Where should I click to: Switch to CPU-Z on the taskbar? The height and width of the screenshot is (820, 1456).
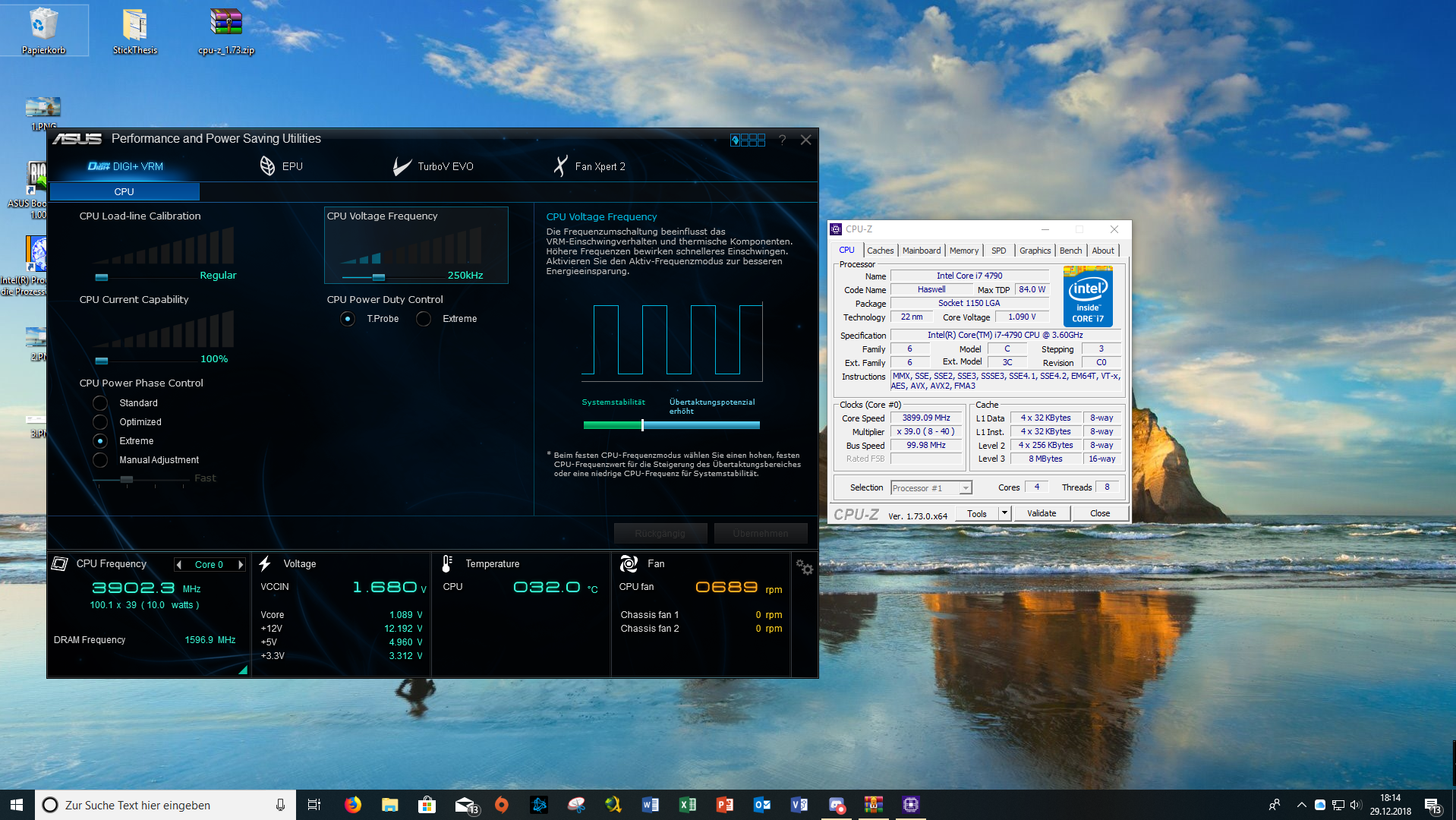click(x=911, y=805)
